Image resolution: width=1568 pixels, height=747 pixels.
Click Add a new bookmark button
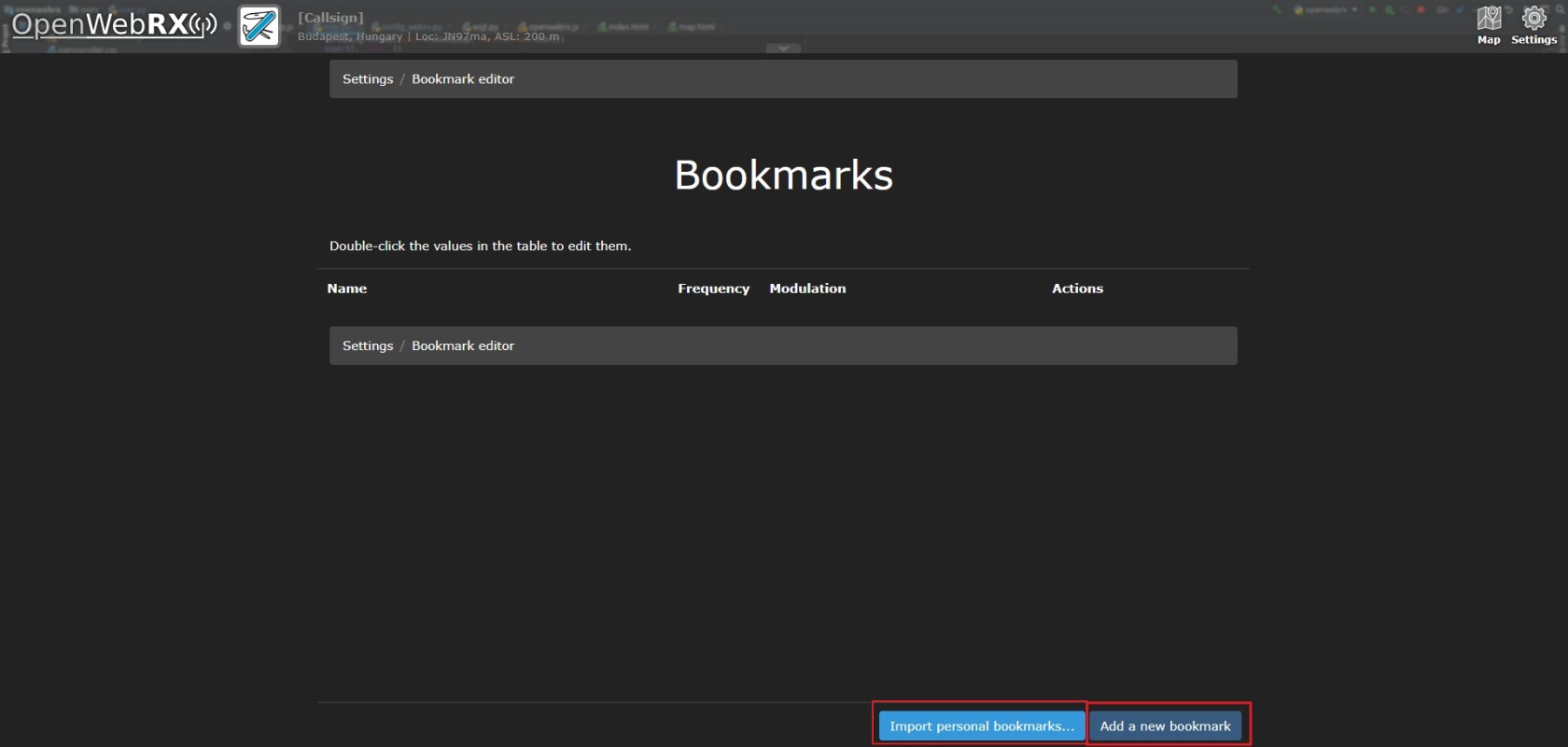(1165, 726)
